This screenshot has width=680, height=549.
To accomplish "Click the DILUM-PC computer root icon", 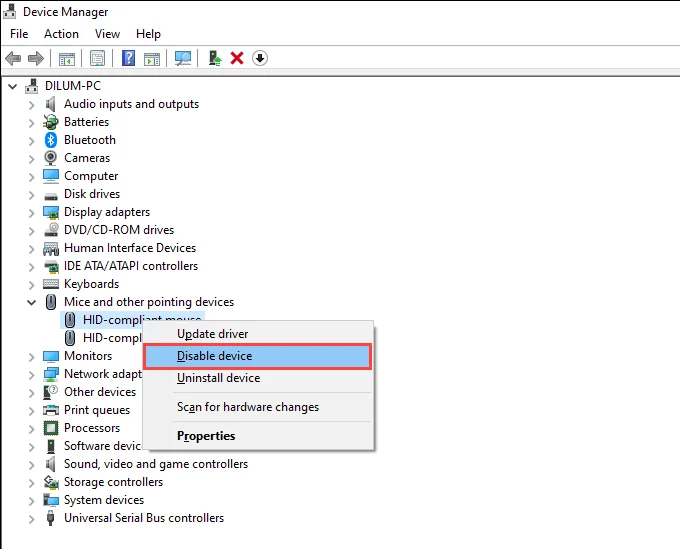I will [31, 86].
